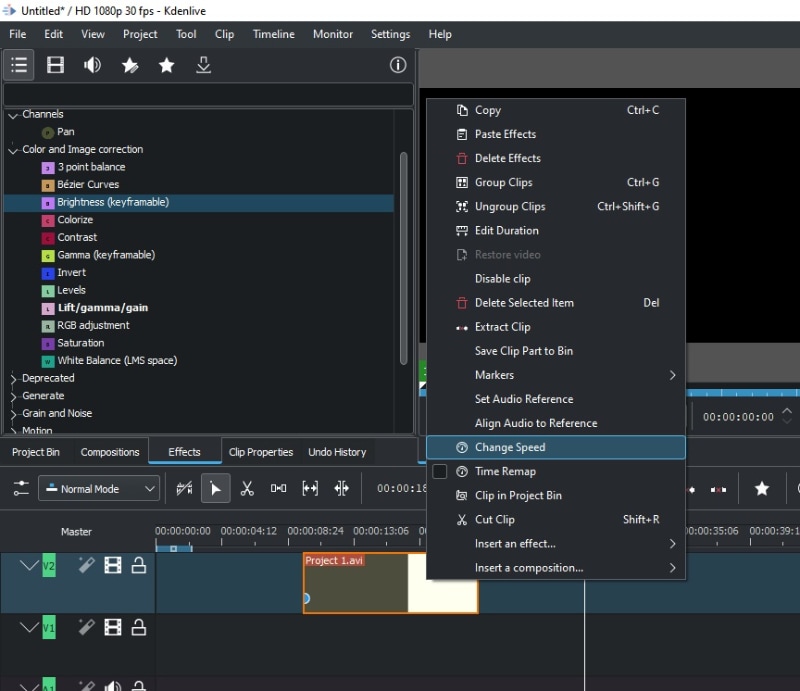
Task: Click the Master label
Action: click(76, 531)
